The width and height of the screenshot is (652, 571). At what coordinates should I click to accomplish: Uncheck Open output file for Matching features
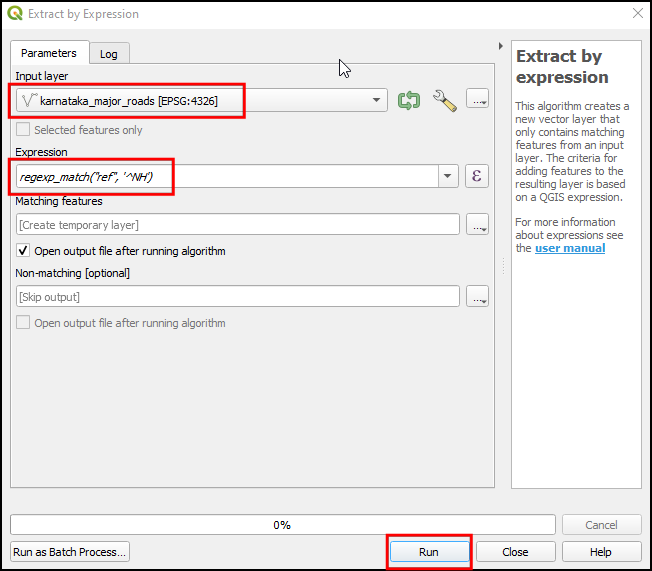[x=23, y=251]
